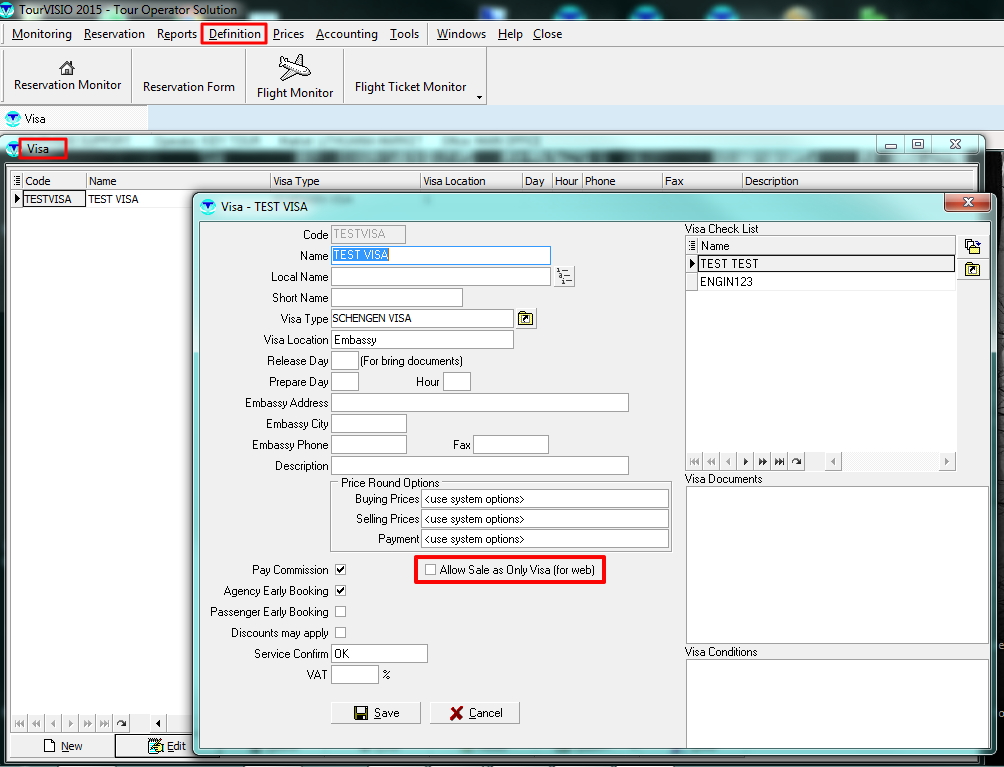Open the Buying Prices round options dropdown
Screen dimensions: 1004x767
point(545,499)
